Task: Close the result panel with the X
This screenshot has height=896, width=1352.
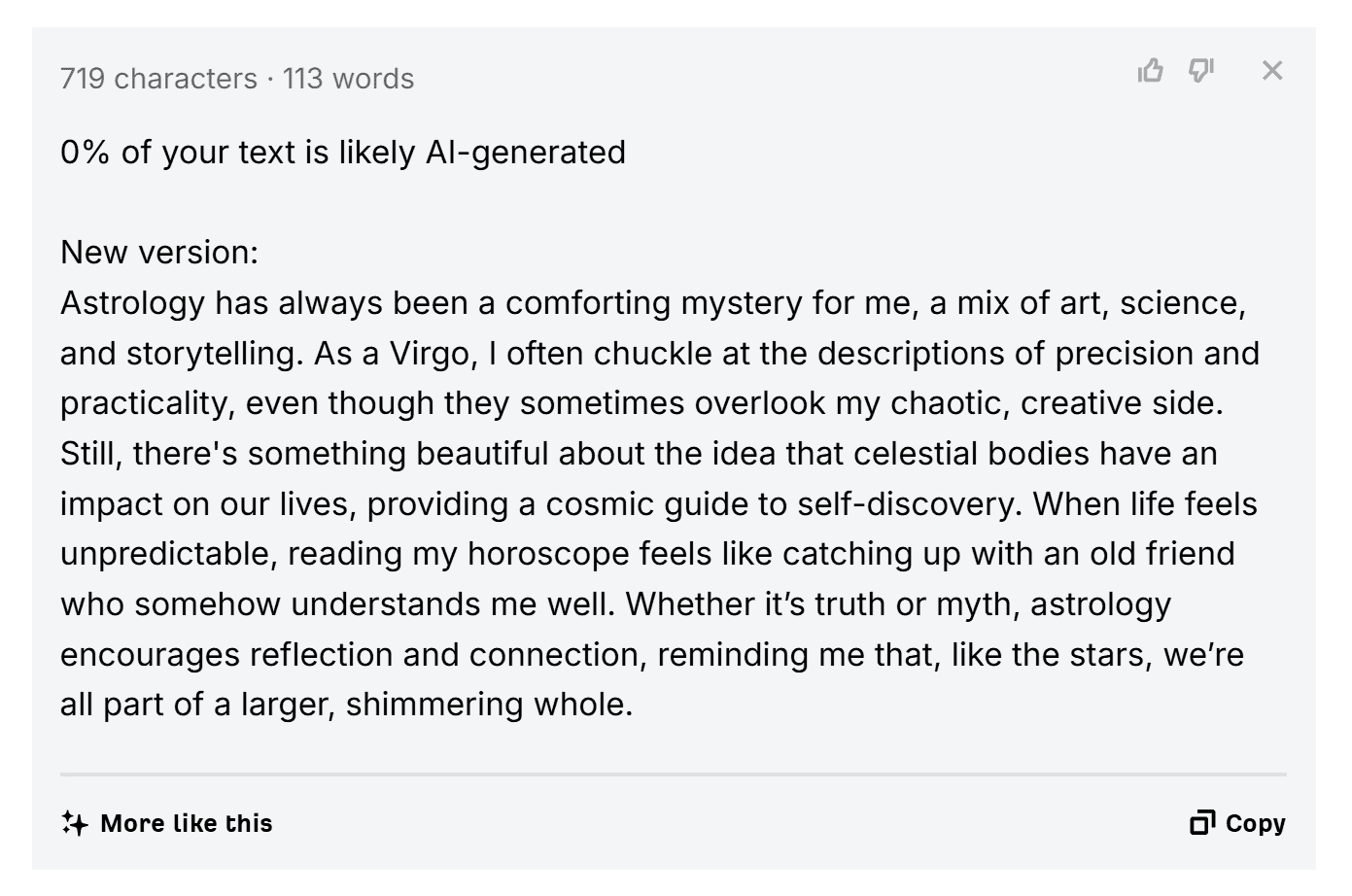Action: point(1272,71)
